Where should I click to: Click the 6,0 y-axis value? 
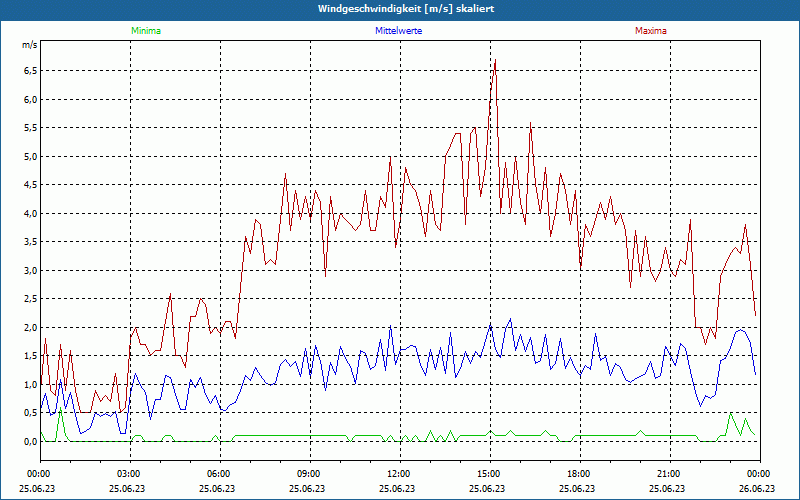pos(30,99)
